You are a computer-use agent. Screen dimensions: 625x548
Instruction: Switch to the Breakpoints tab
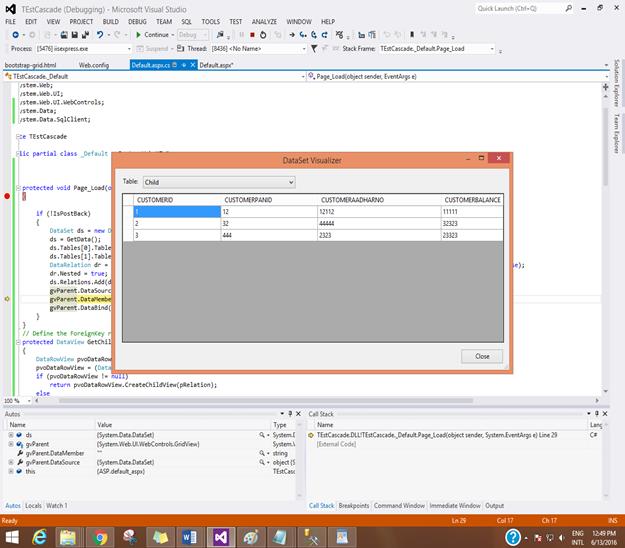click(x=353, y=505)
